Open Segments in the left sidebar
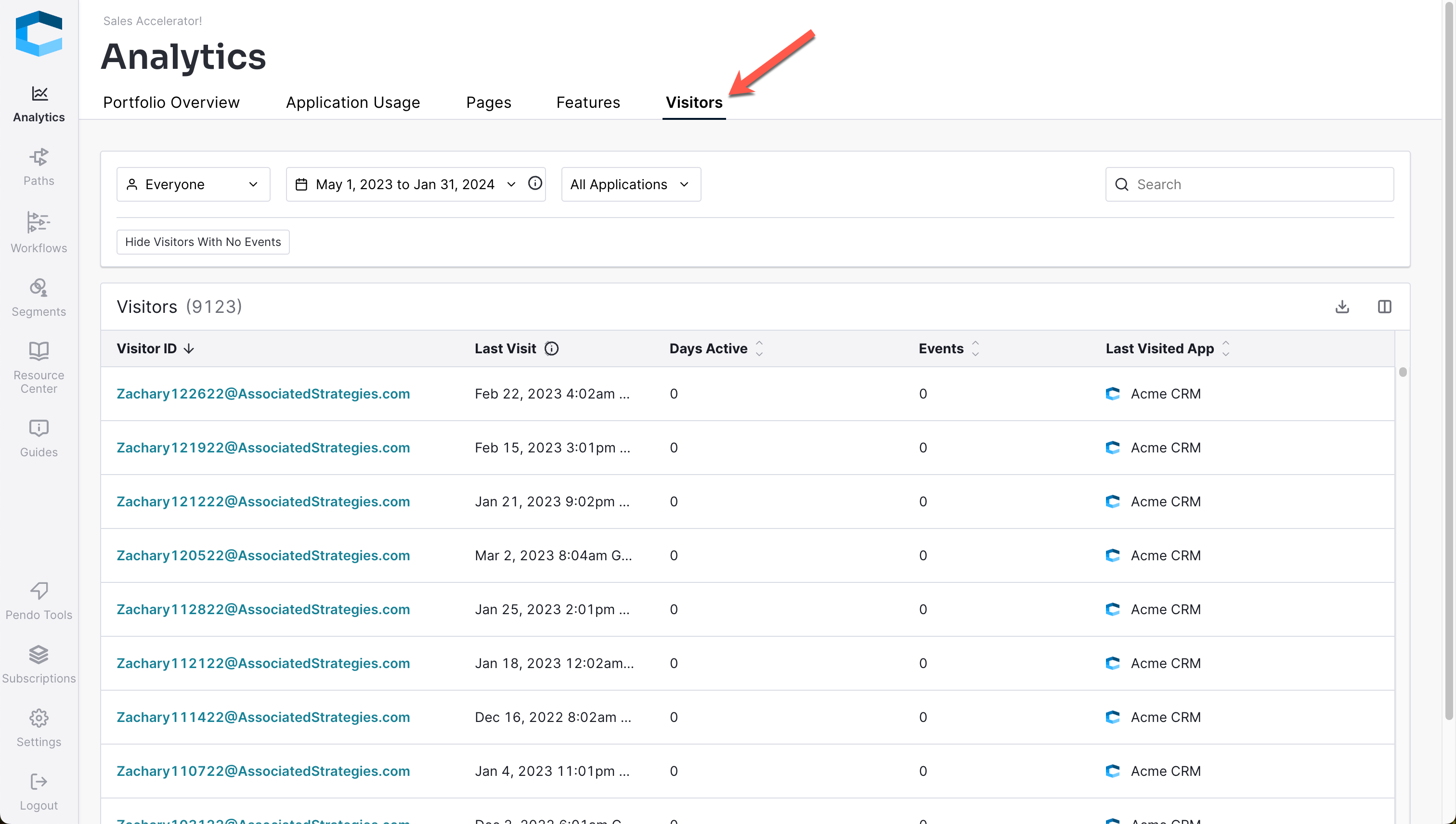 tap(39, 297)
